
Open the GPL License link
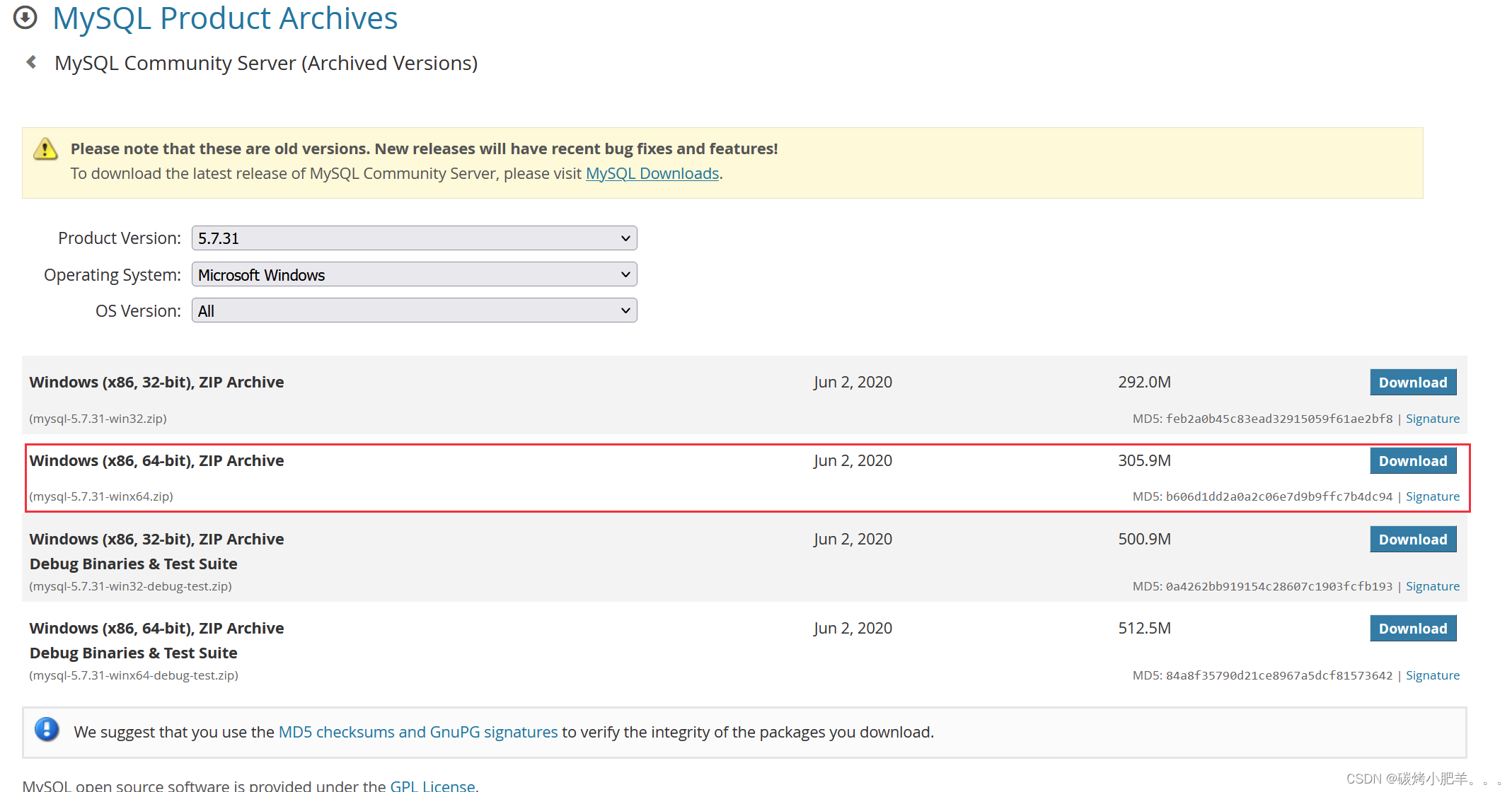pyautogui.click(x=432, y=785)
